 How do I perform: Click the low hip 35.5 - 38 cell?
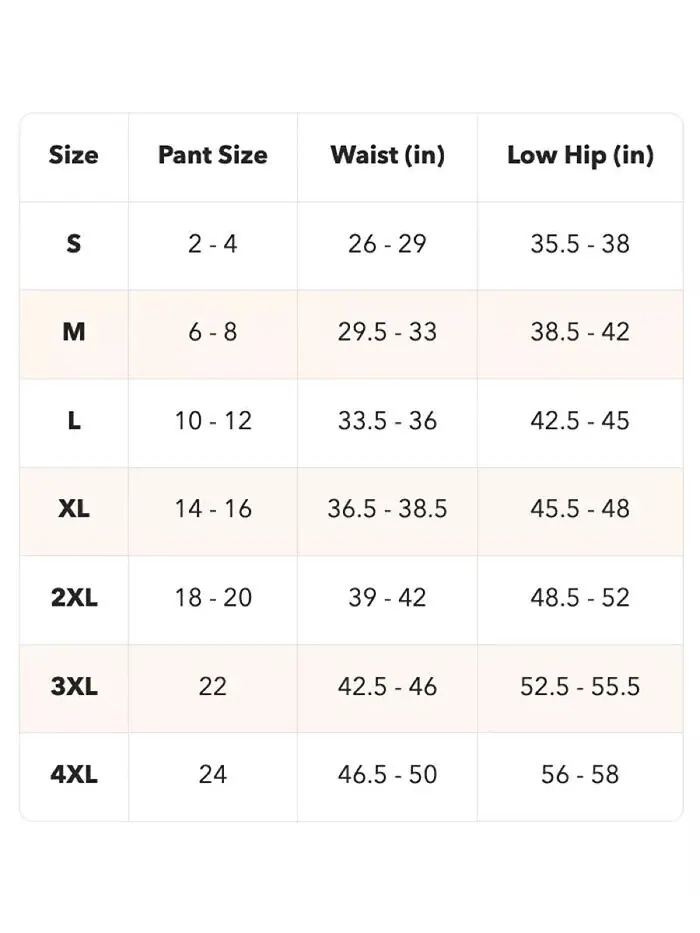[580, 243]
